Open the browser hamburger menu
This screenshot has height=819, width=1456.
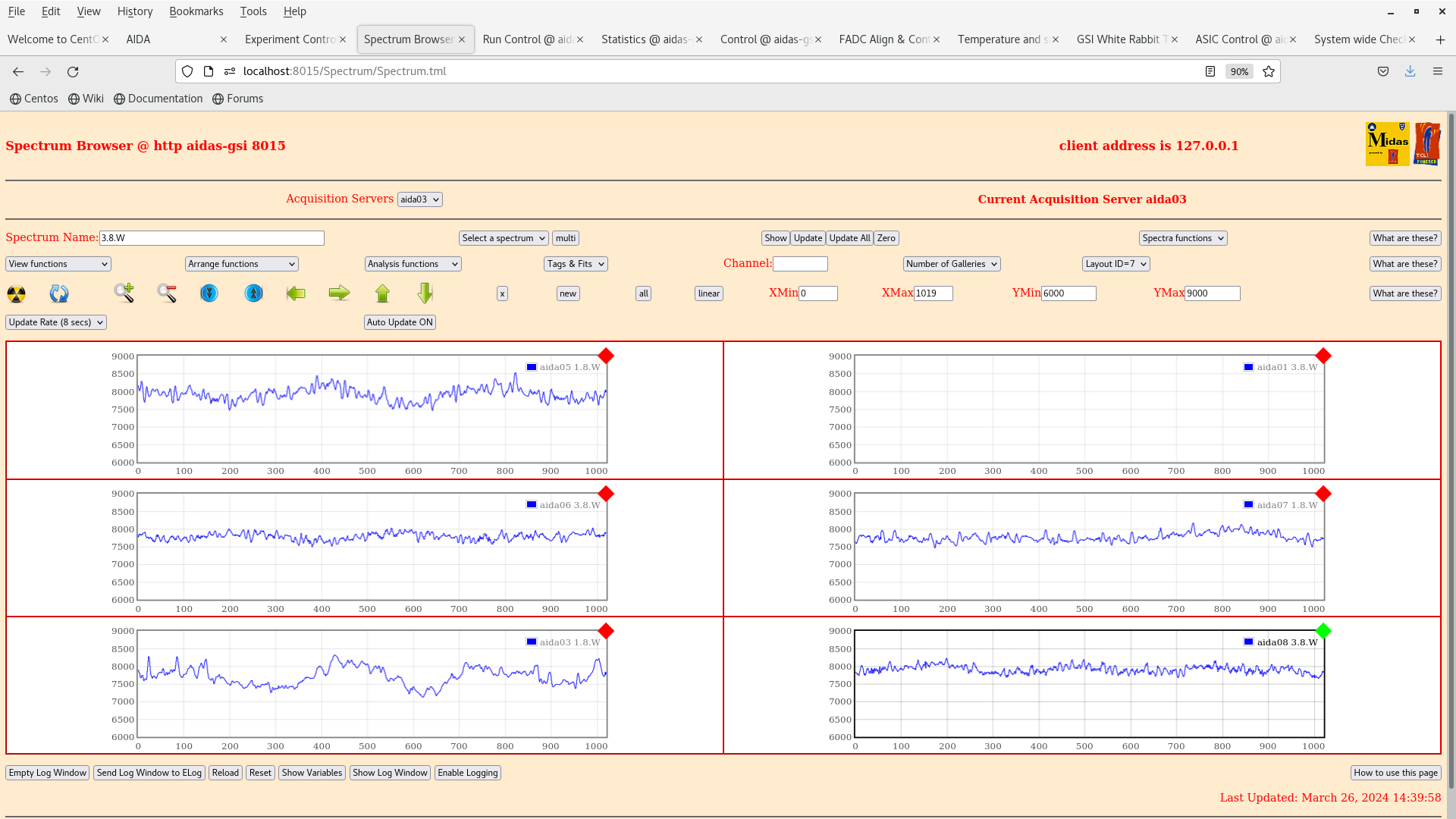pos(1438,71)
